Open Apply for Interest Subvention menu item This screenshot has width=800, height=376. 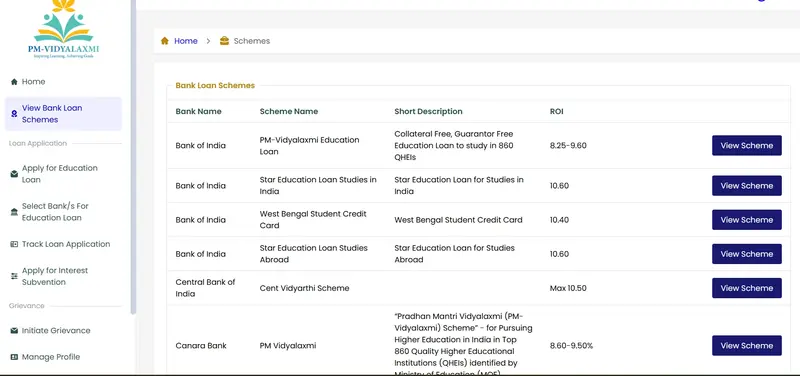63,276
